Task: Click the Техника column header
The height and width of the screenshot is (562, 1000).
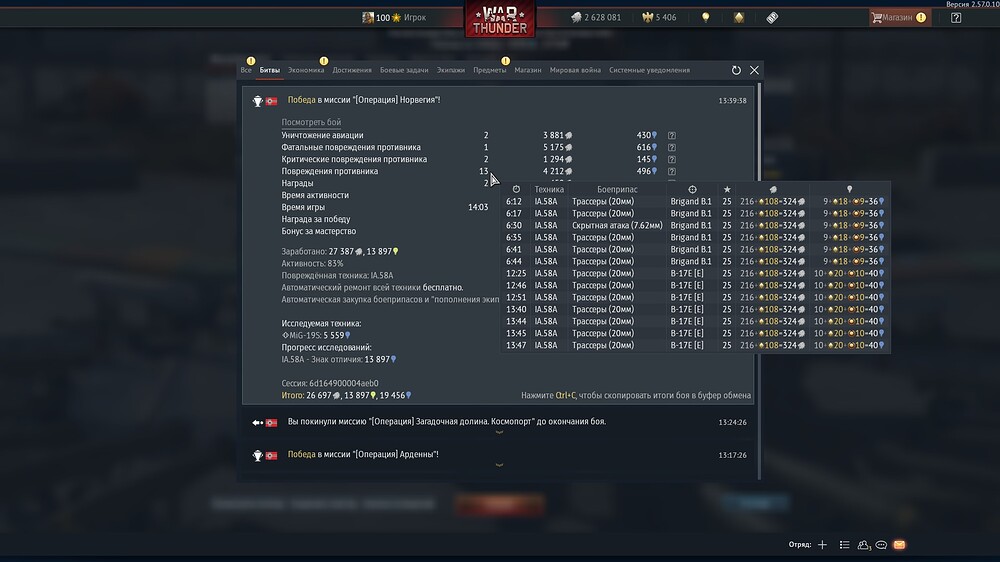Action: 548,189
